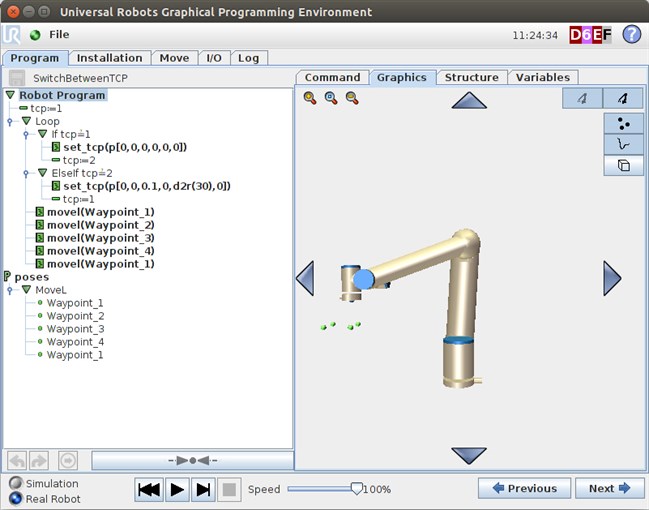The height and width of the screenshot is (510, 649).
Task: Toggle the path curve display button
Action: (623, 144)
